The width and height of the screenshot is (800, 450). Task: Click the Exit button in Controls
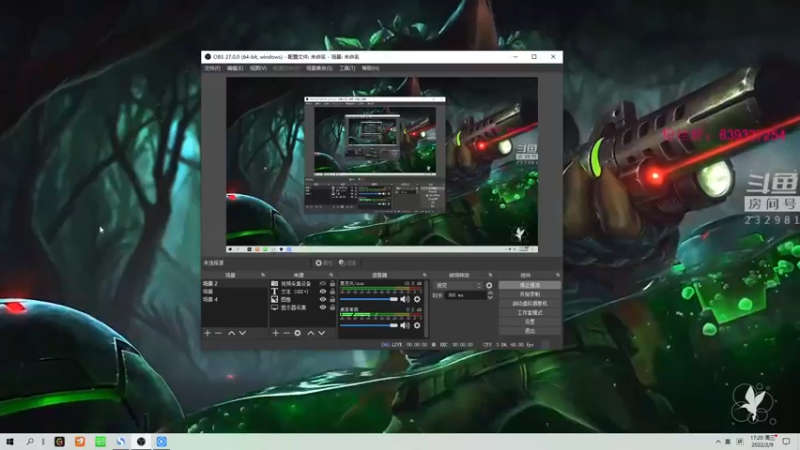[530, 331]
